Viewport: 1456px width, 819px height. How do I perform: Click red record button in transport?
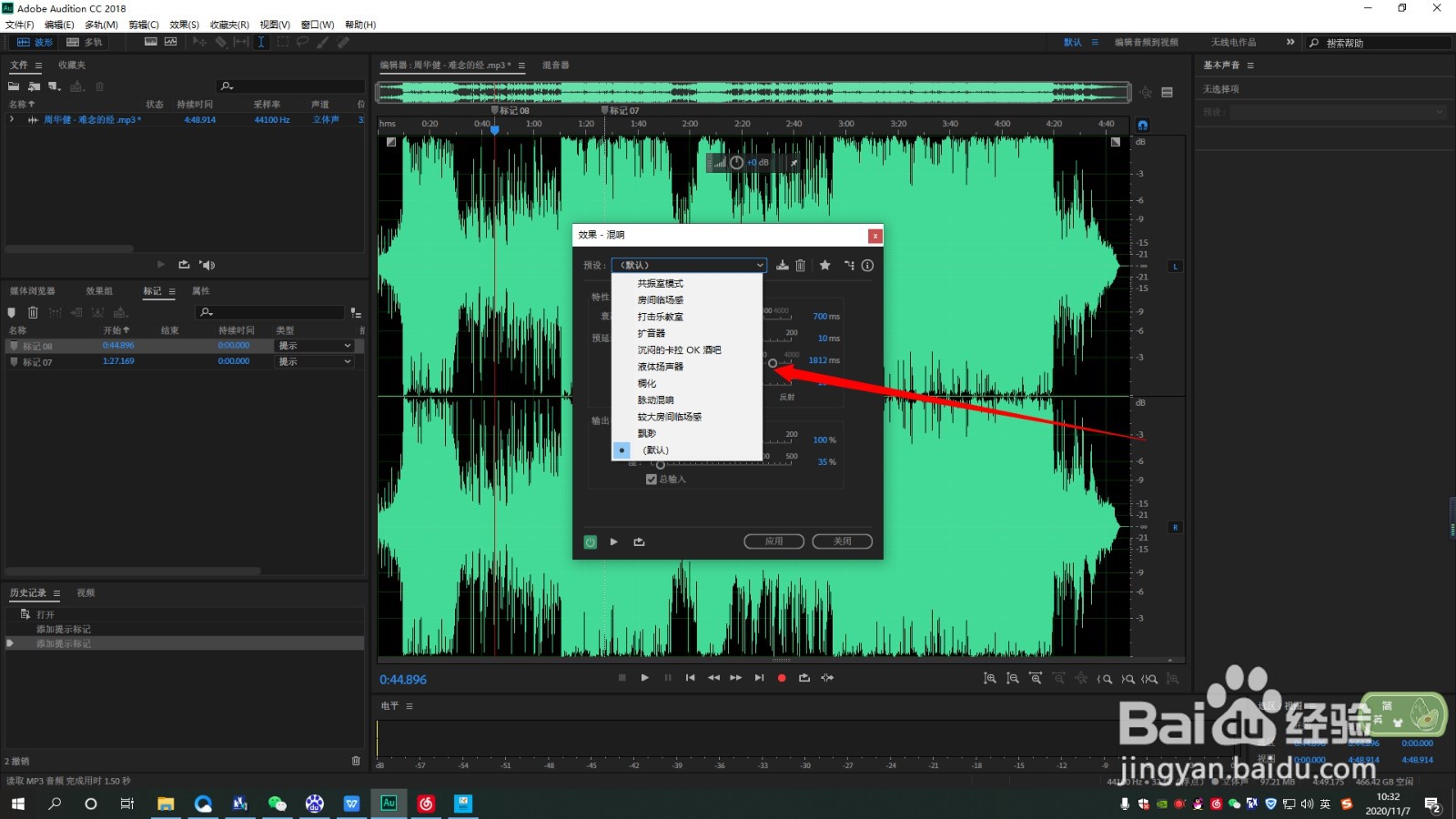click(x=782, y=678)
